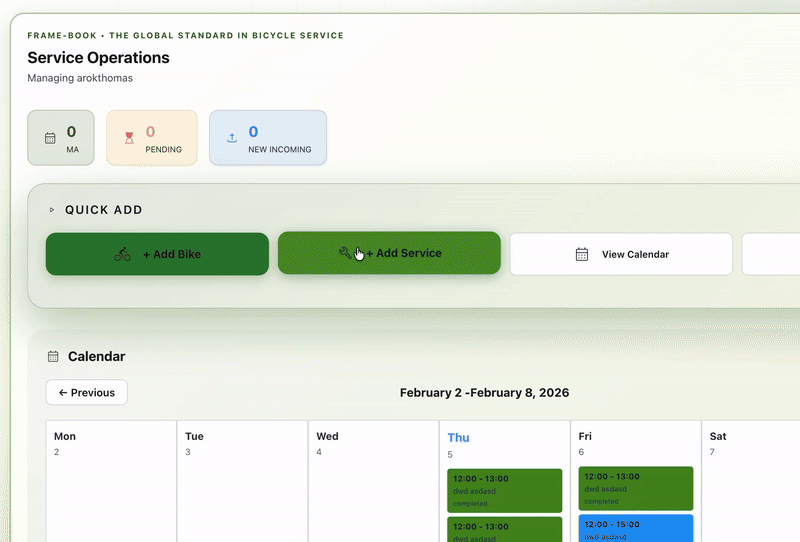Viewport: 800px width, 542px height.
Task: Open the New Incoming stat card
Action: [268, 138]
